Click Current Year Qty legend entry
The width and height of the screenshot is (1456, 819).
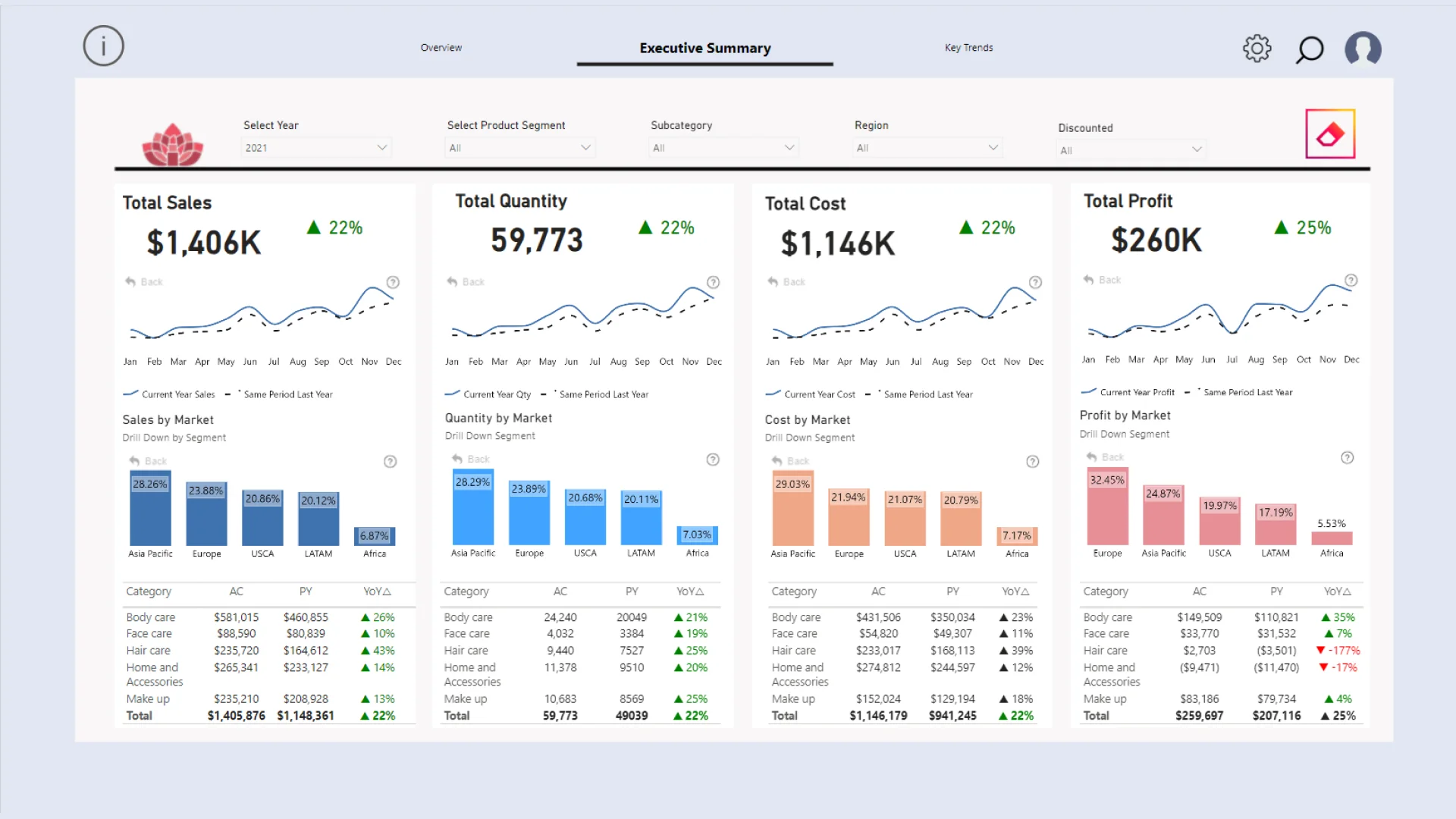click(x=488, y=394)
